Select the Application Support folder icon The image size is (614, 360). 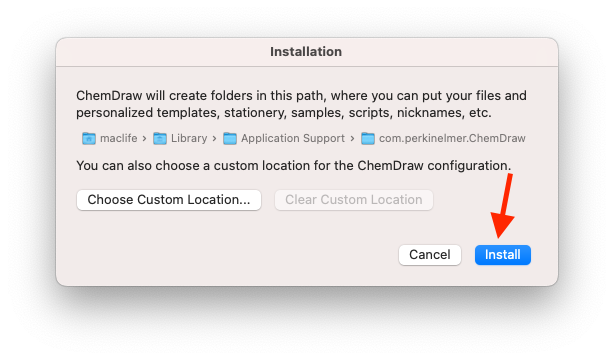click(x=230, y=138)
